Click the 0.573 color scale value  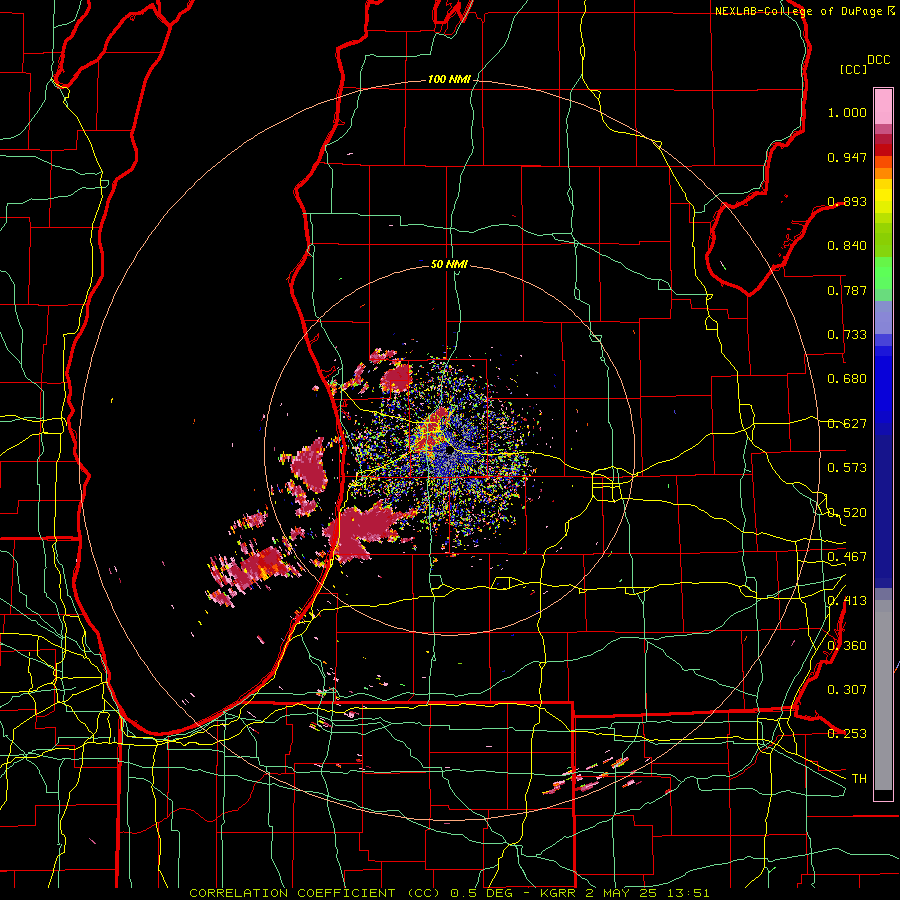[847, 468]
